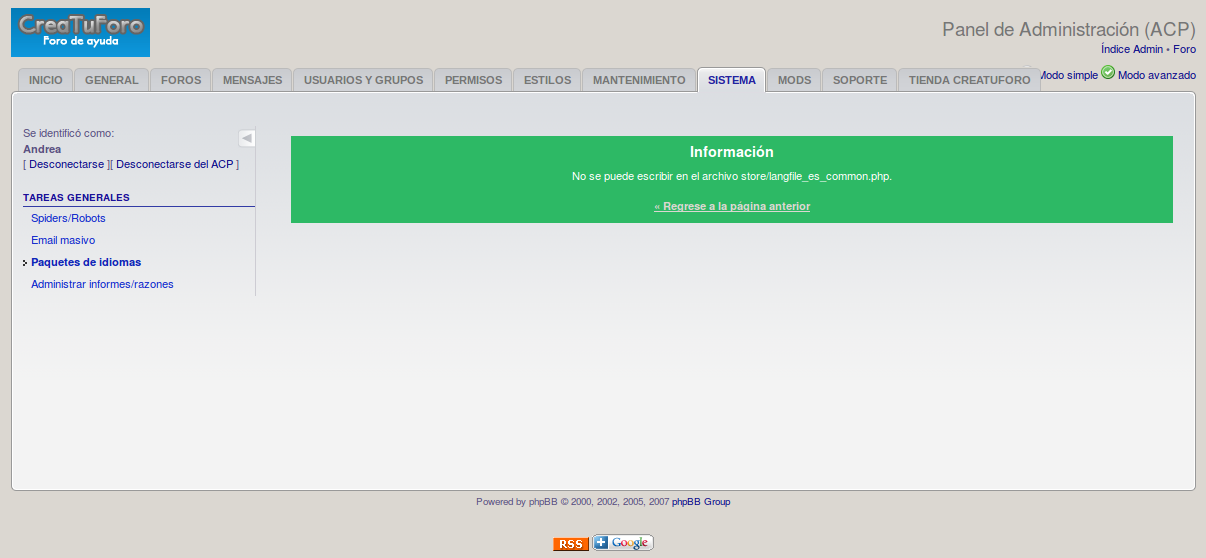Click Regrese a la página anterior link
Viewport: 1206px width, 558px height.
732,206
